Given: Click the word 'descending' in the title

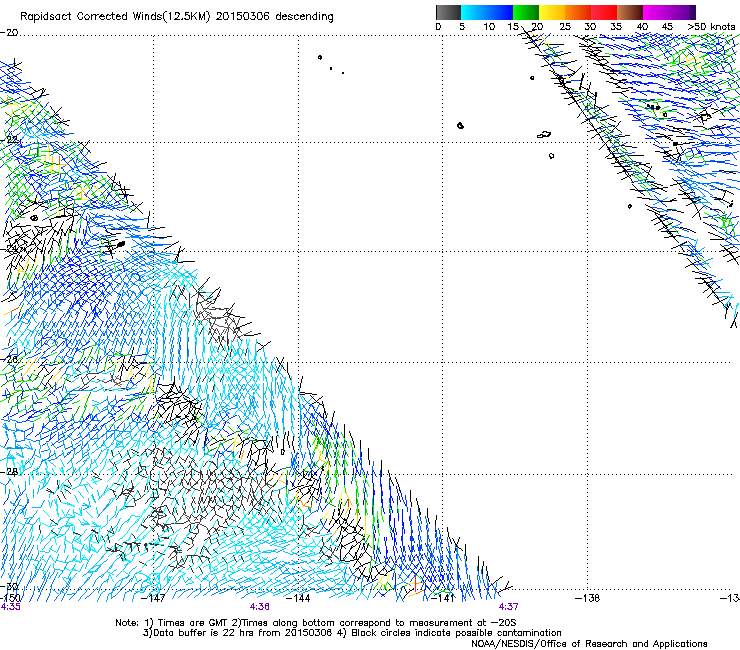Looking at the screenshot, I should (x=304, y=17).
